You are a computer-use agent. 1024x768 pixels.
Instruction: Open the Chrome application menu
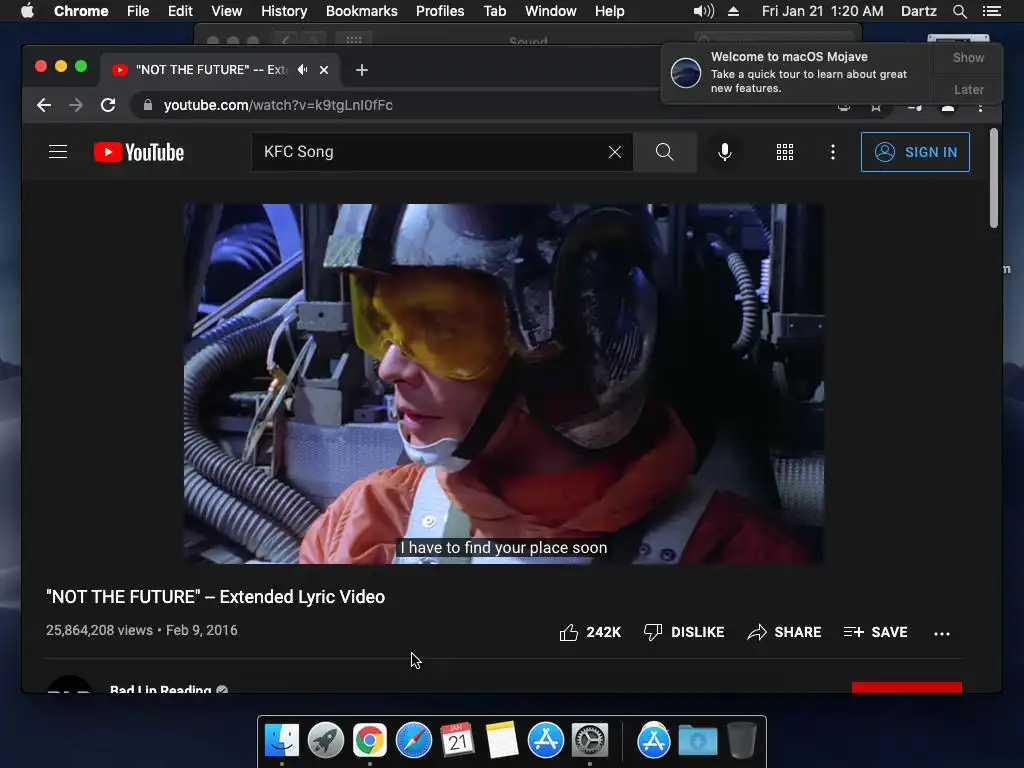click(x=81, y=11)
